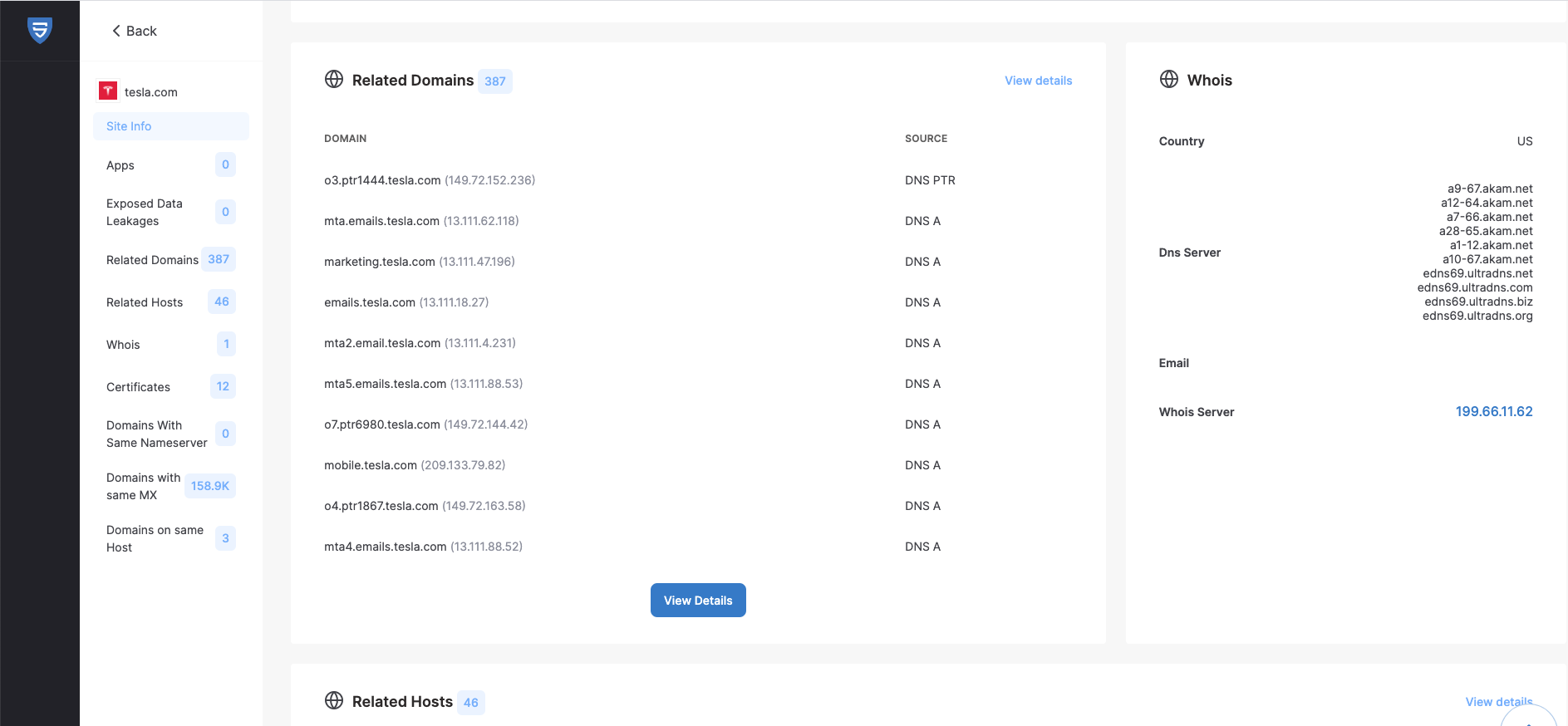Click marketing.tesla.com entry

click(x=420, y=262)
